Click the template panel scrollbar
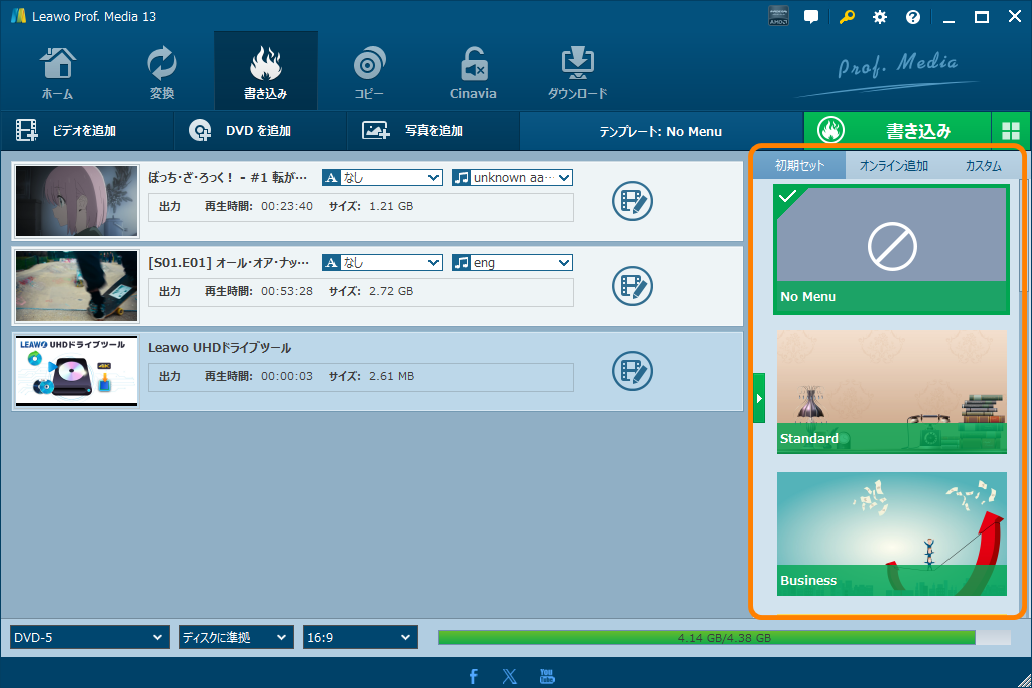Viewport: 1032px width, 688px height. coord(1022,237)
